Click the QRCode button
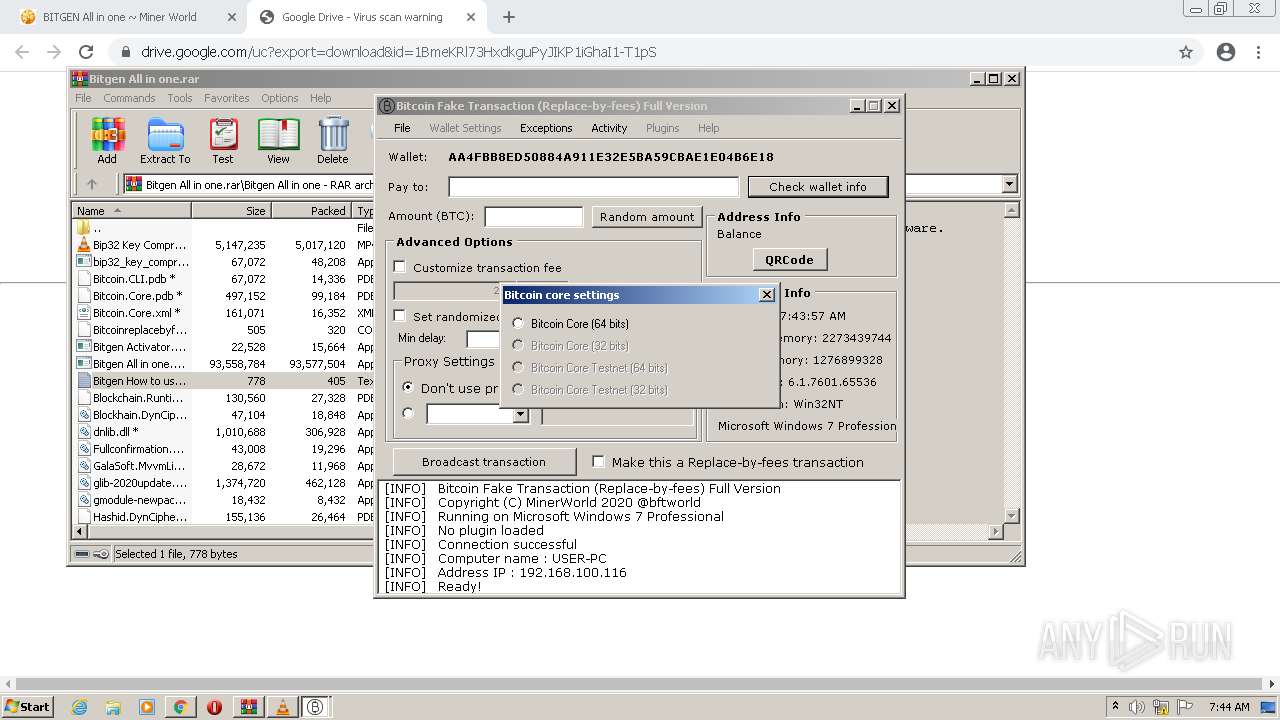This screenshot has width=1280, height=720. (789, 260)
